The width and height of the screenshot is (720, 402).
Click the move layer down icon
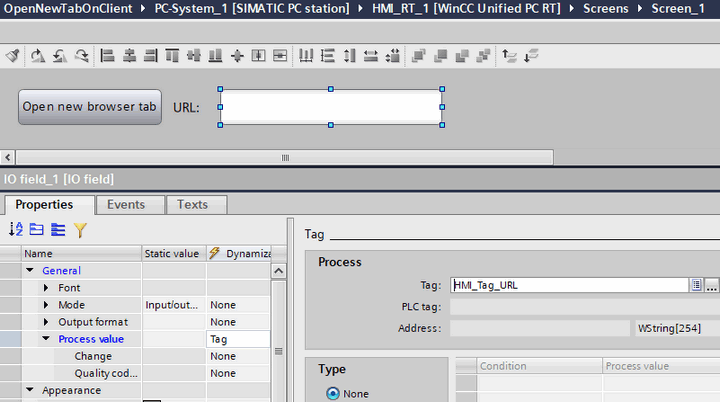[x=531, y=56]
